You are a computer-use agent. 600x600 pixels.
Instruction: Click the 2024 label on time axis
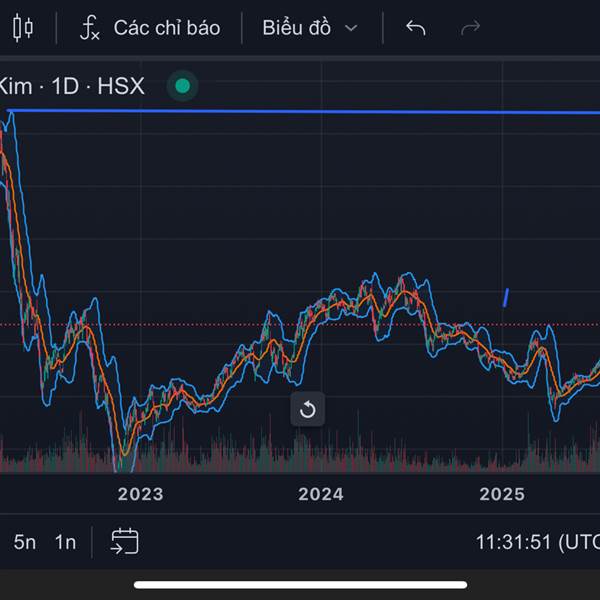click(321, 494)
